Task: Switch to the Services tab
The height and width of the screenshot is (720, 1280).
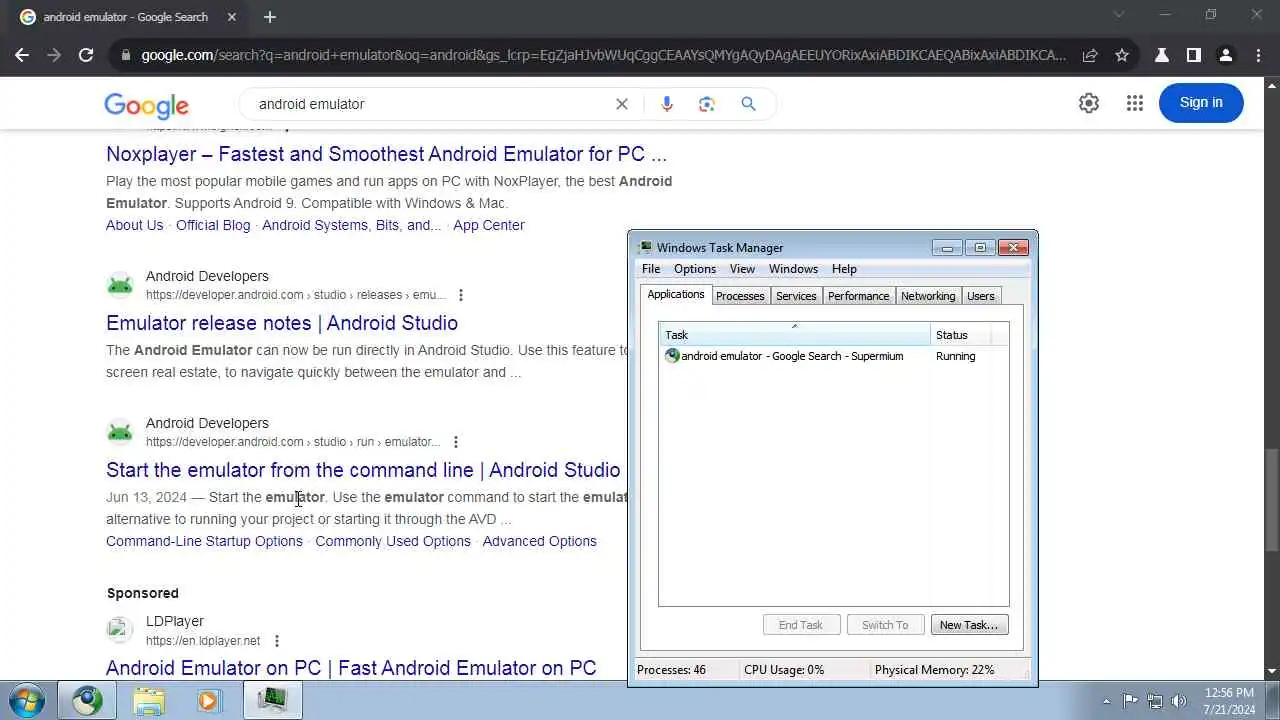Action: [796, 296]
